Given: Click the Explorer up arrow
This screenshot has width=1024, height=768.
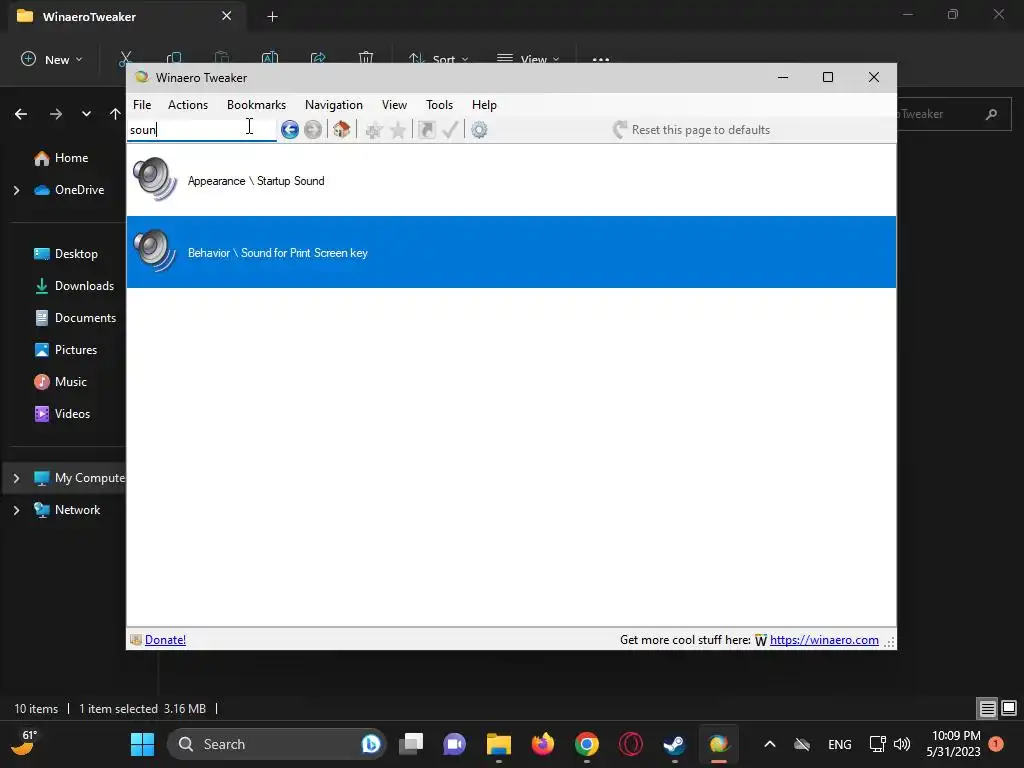Looking at the screenshot, I should [x=115, y=114].
